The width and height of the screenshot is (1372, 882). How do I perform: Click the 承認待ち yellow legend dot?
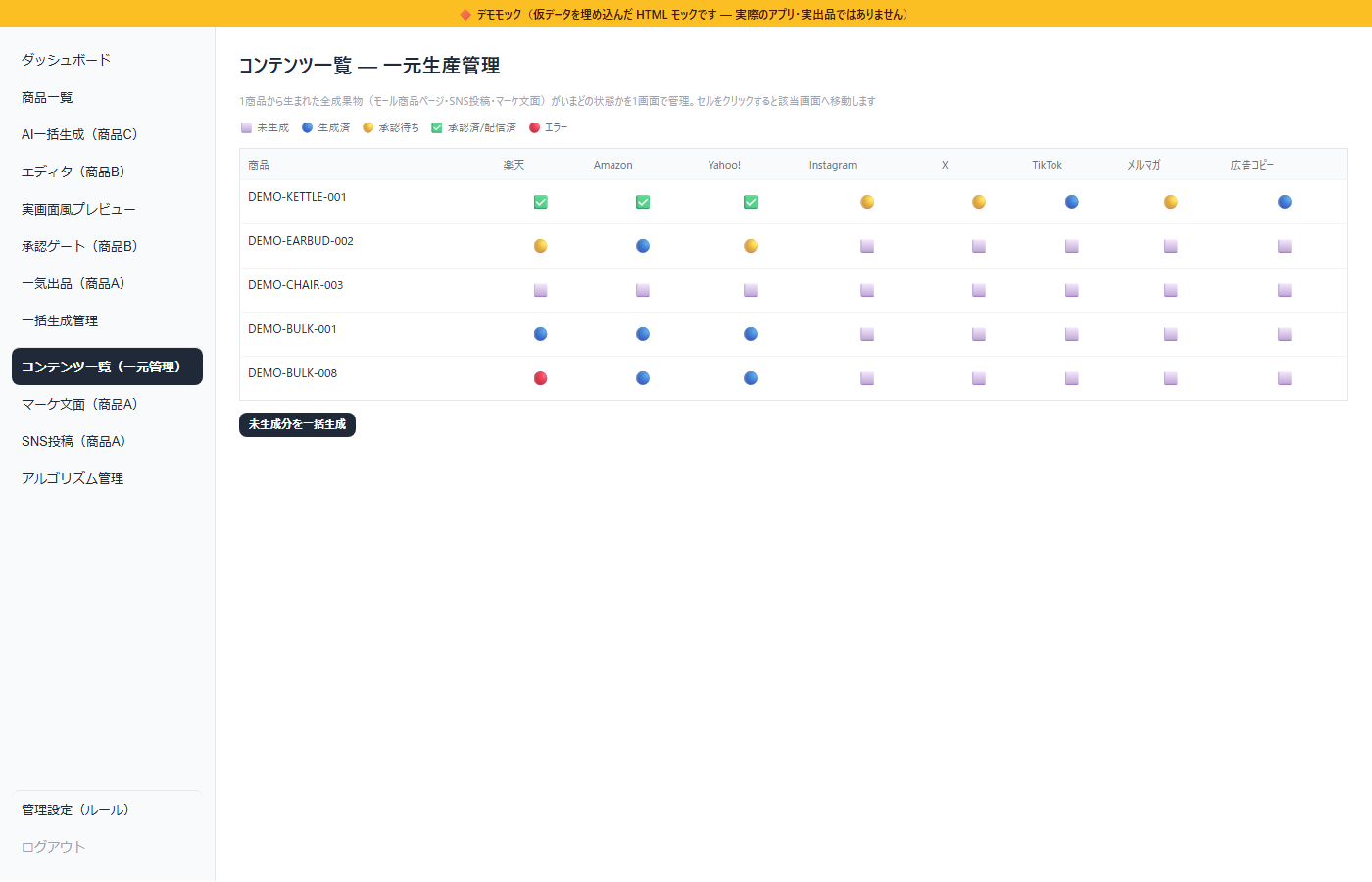pos(367,127)
